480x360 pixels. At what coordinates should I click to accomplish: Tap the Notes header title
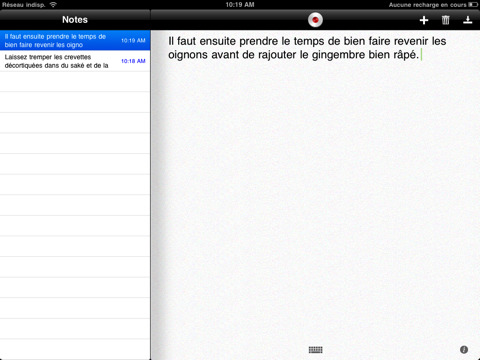click(x=75, y=20)
